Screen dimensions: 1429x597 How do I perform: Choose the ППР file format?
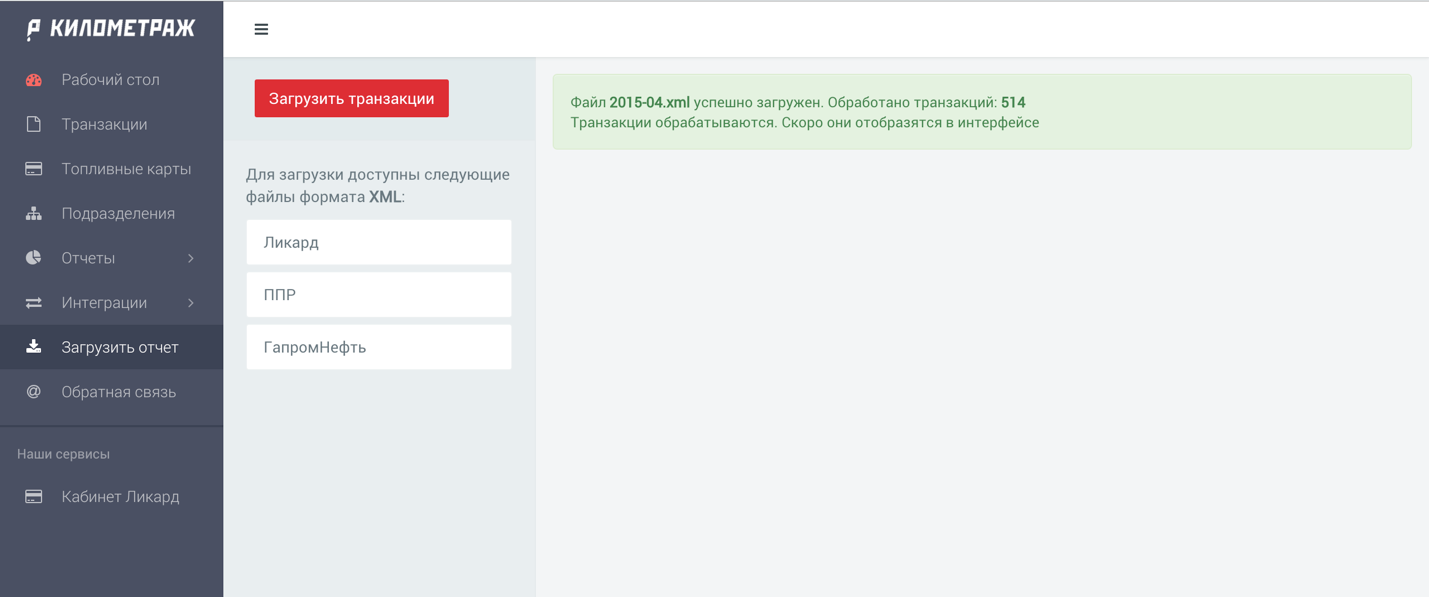click(x=378, y=295)
